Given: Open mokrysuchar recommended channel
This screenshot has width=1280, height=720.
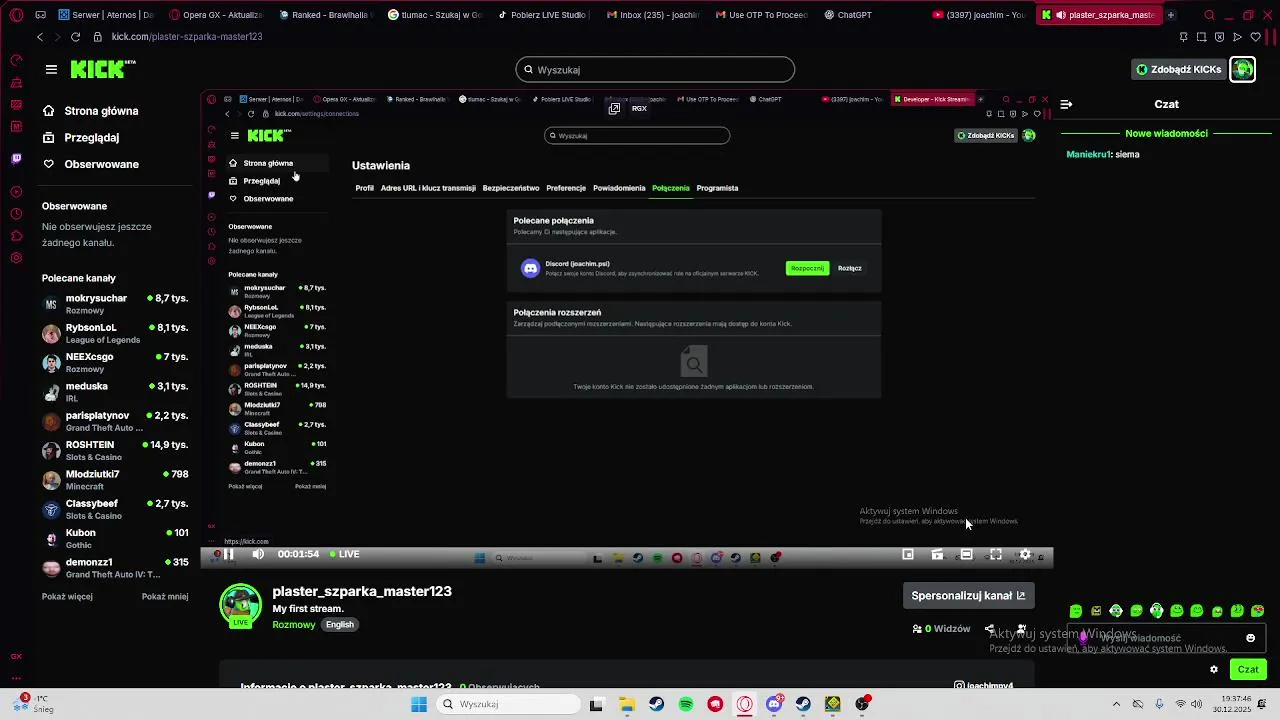Looking at the screenshot, I should (x=115, y=304).
